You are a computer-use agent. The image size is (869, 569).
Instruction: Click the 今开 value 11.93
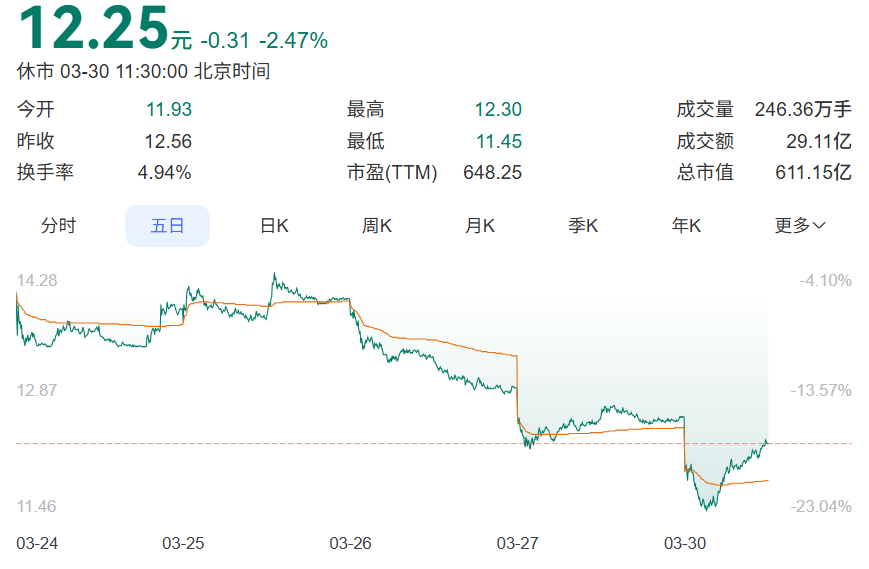pyautogui.click(x=168, y=110)
